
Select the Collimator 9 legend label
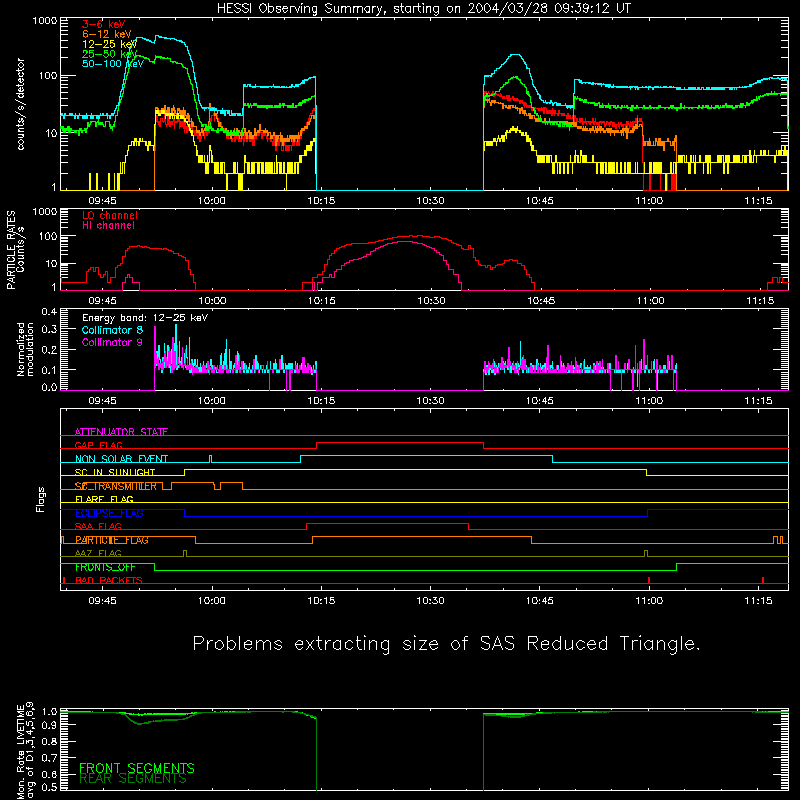(112, 342)
